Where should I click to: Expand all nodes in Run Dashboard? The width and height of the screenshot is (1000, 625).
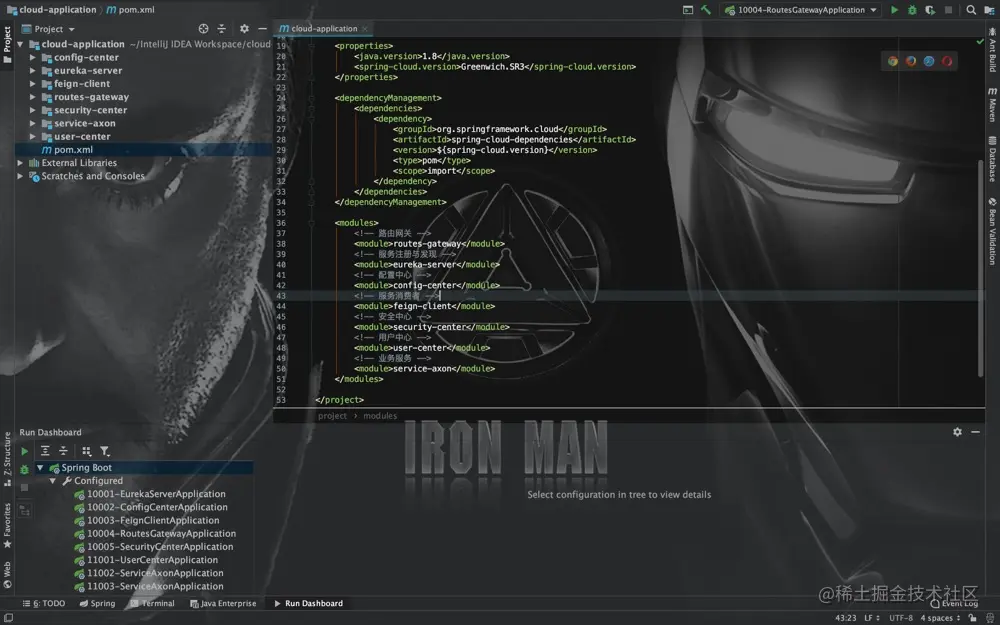coord(45,452)
